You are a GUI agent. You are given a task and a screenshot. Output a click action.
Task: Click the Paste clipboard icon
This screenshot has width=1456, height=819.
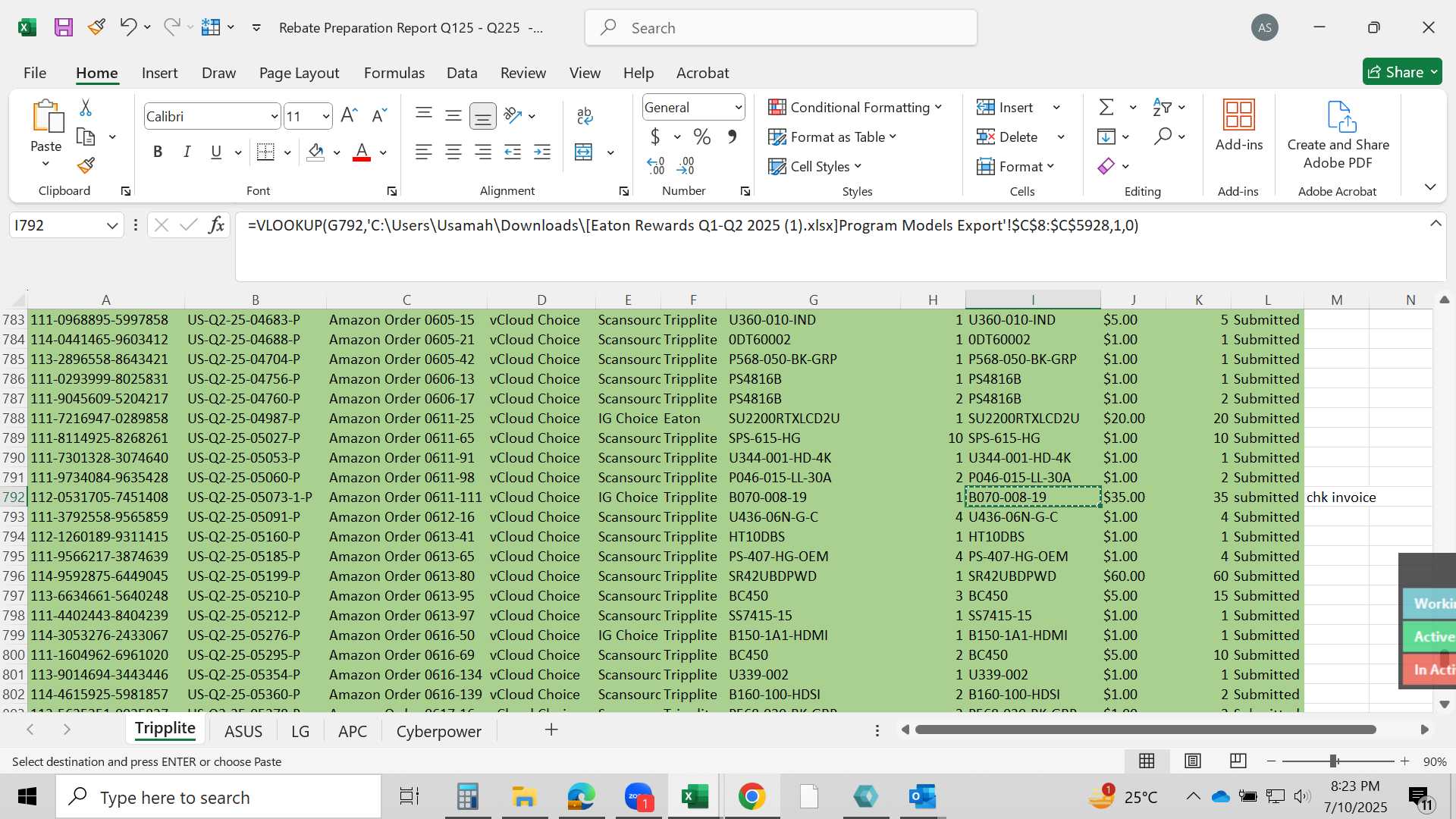pyautogui.click(x=47, y=116)
